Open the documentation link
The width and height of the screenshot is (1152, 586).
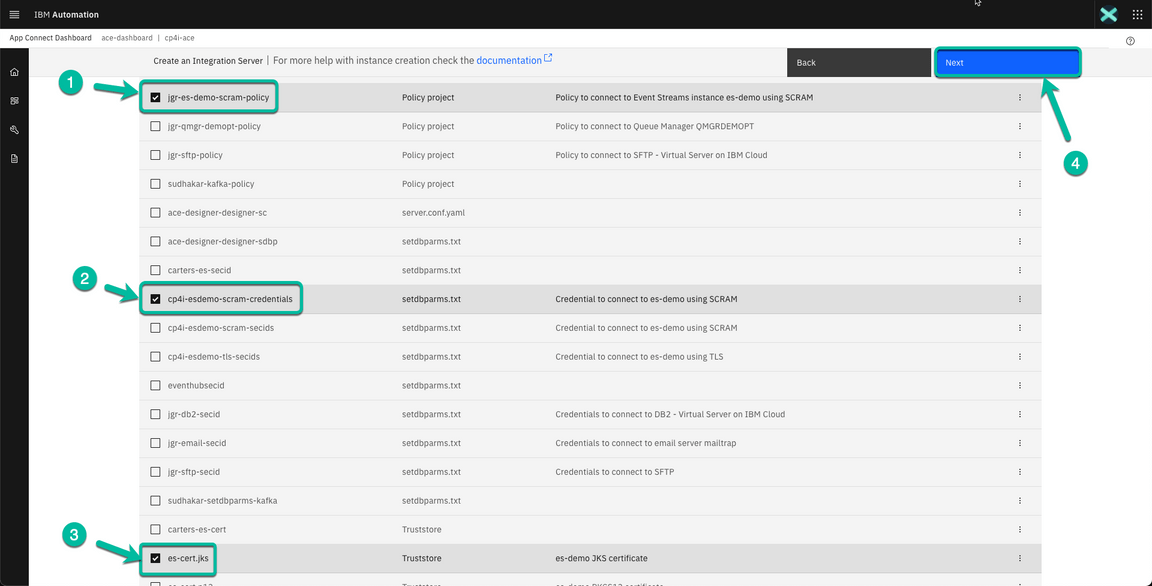[x=510, y=59]
